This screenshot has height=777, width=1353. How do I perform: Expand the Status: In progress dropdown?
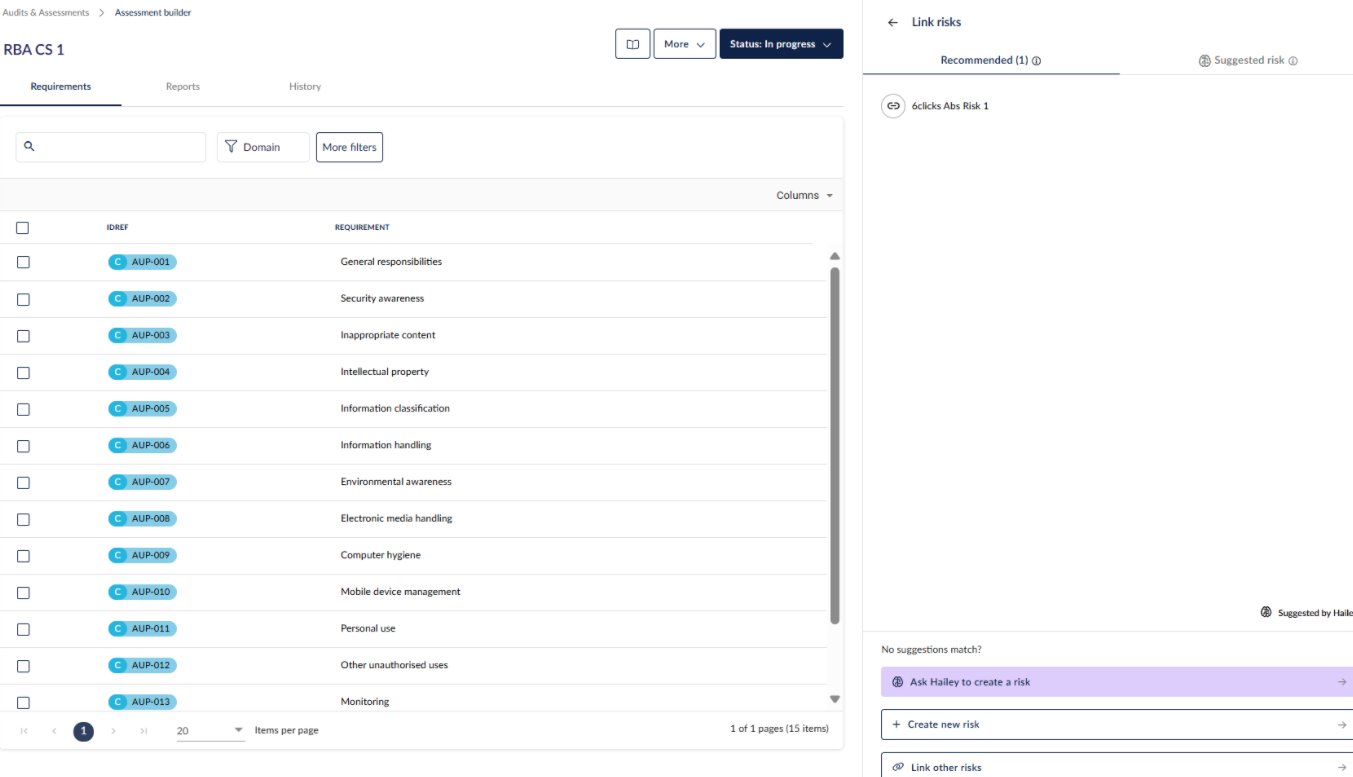coord(781,44)
